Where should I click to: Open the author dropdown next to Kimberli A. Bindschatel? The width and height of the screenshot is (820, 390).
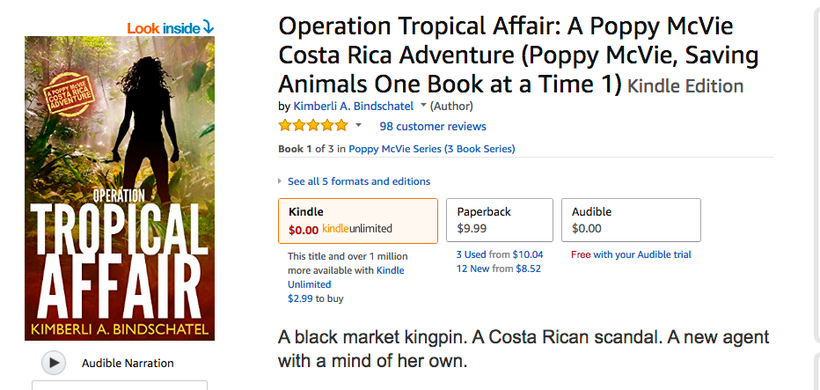point(423,106)
